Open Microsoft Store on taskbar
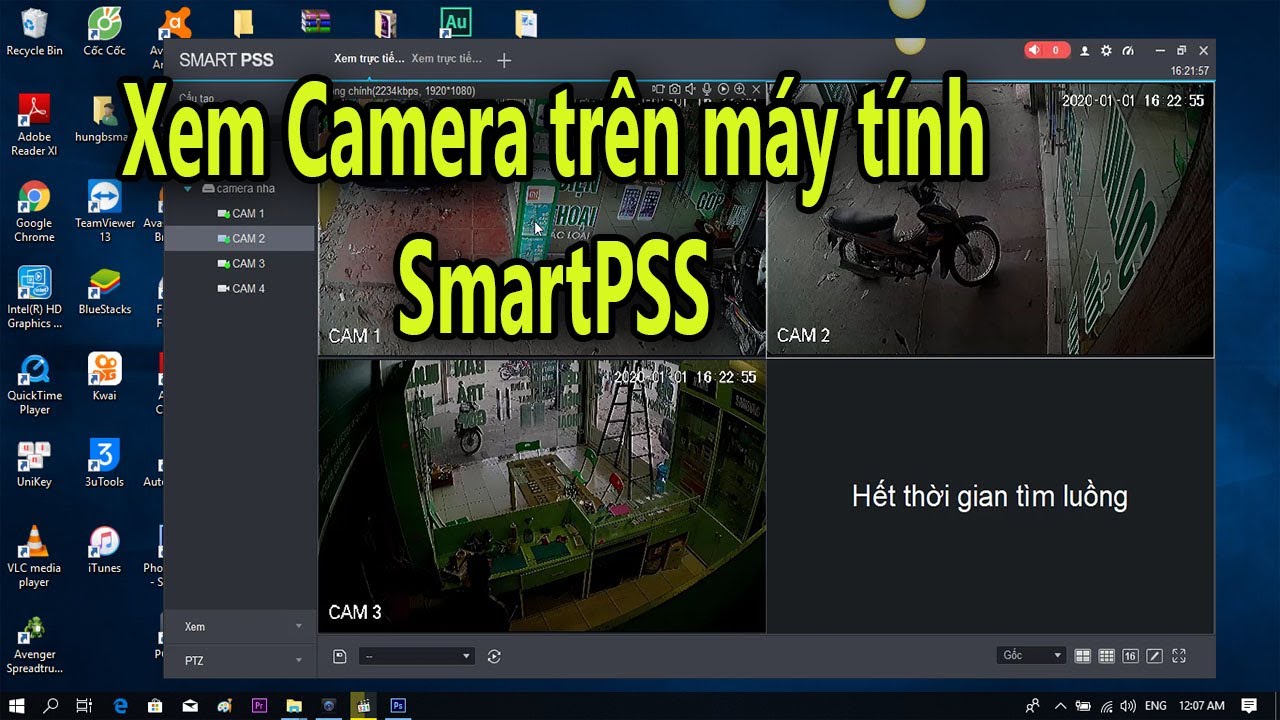The height and width of the screenshot is (720, 1280). [x=155, y=705]
